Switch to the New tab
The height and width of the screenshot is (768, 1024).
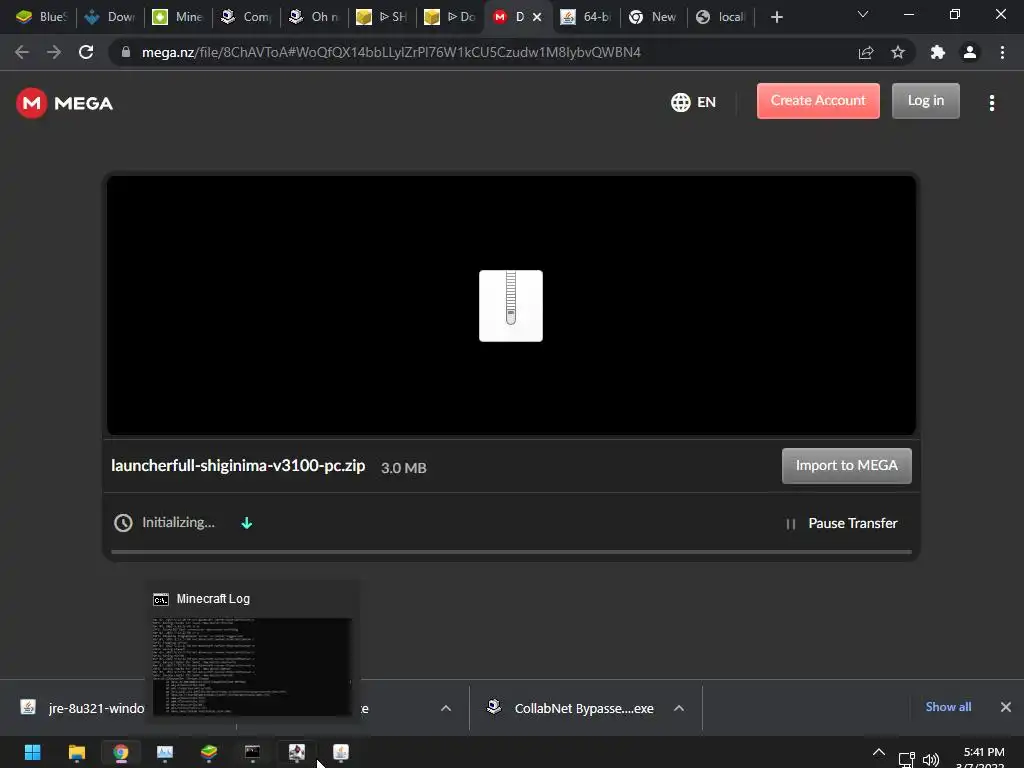(653, 17)
